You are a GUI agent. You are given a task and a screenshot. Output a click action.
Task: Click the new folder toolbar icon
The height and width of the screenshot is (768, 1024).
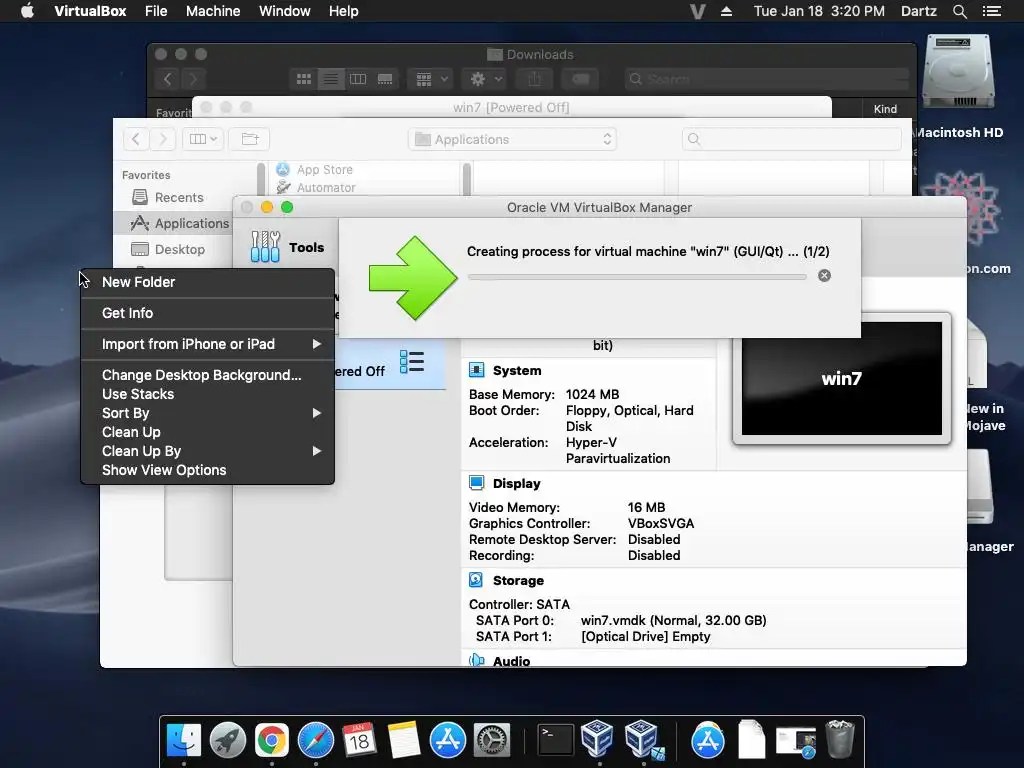[250, 138]
